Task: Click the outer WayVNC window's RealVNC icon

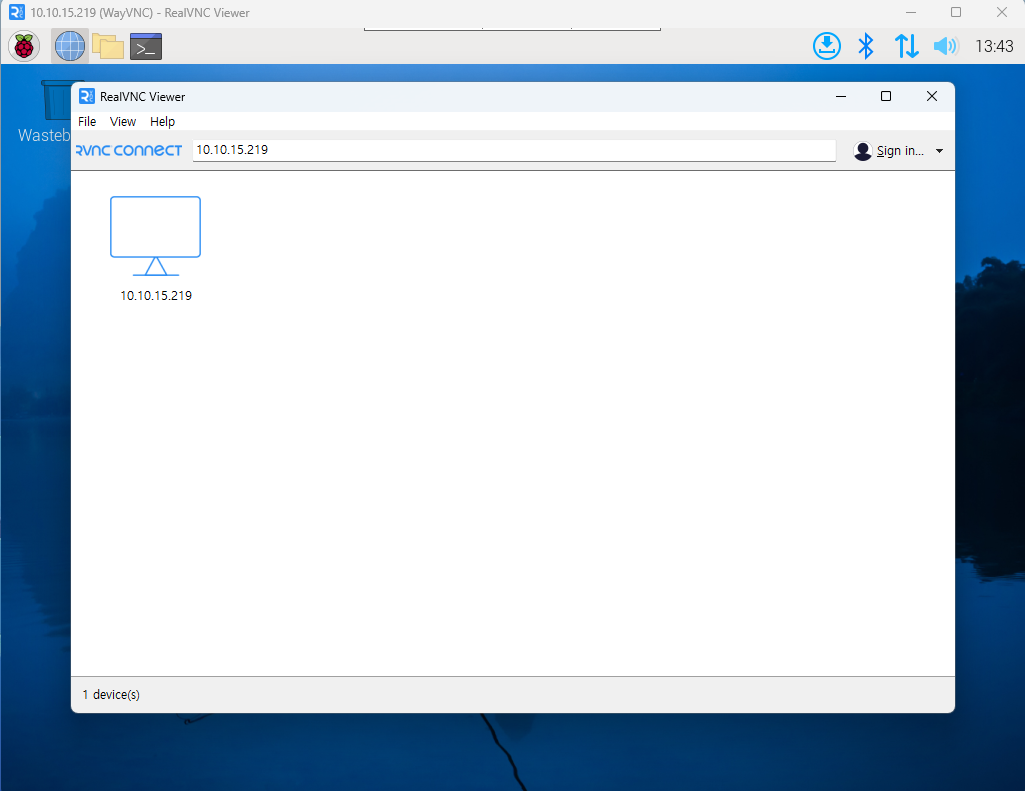Action: point(17,12)
